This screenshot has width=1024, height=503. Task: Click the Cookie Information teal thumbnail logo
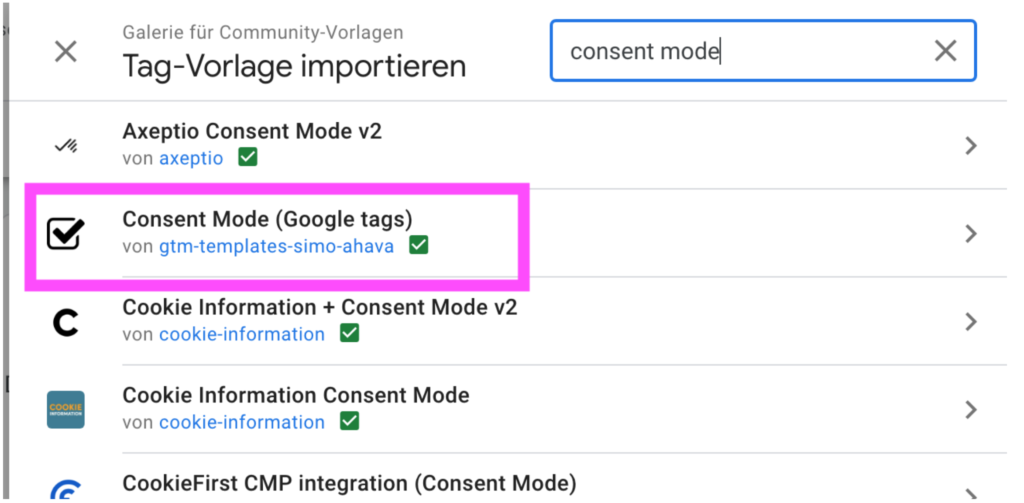click(66, 410)
